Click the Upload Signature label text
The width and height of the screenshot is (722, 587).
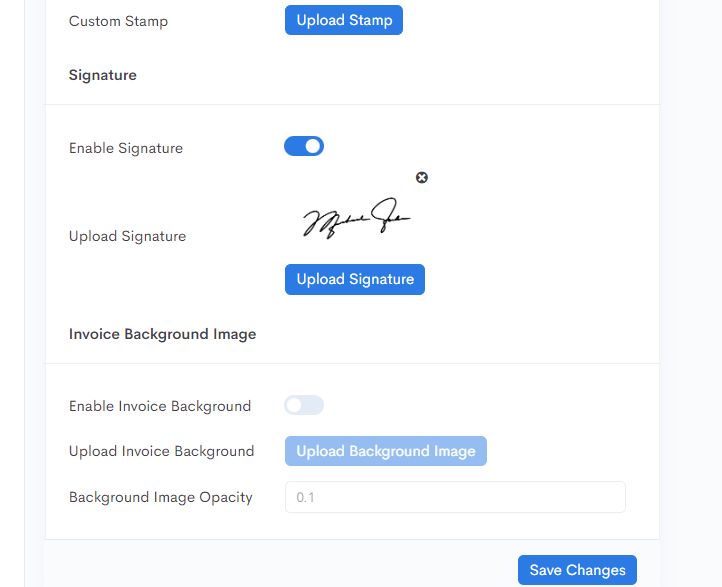(128, 236)
